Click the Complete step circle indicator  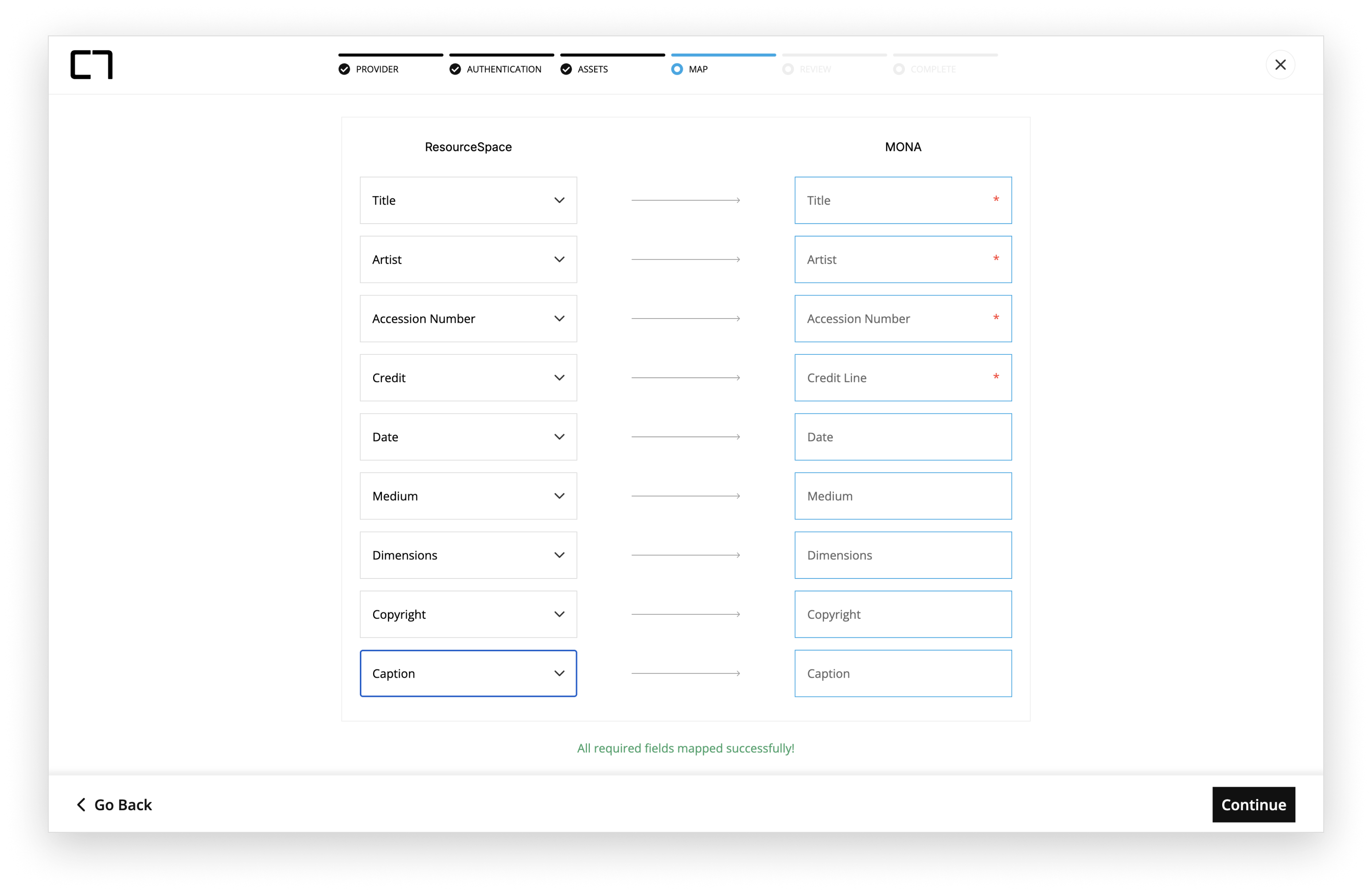pos(899,69)
